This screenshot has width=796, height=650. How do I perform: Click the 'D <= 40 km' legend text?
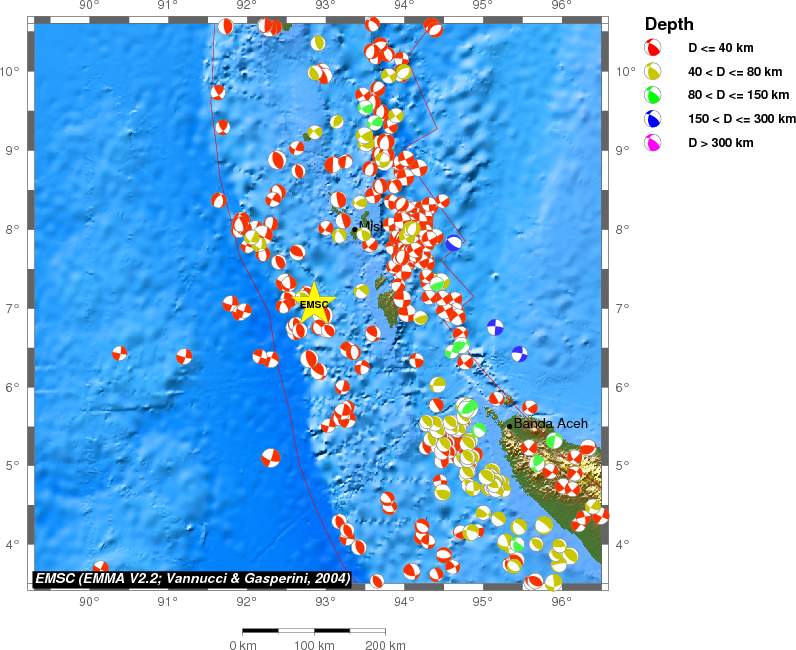click(x=720, y=47)
